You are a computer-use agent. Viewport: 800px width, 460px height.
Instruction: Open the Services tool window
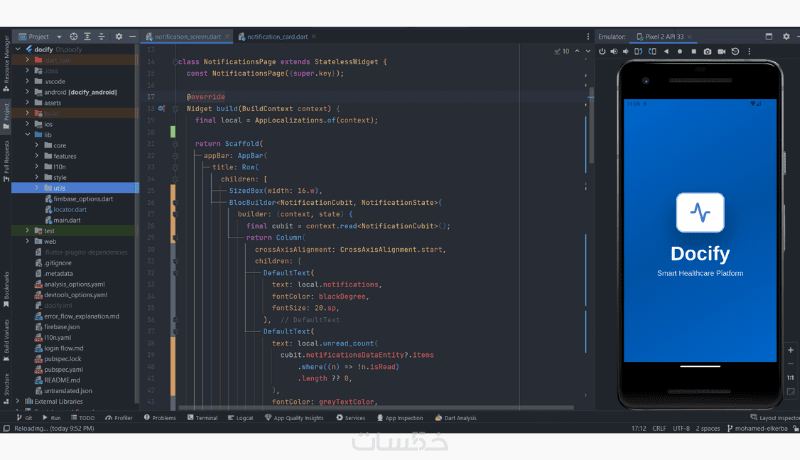pos(351,418)
